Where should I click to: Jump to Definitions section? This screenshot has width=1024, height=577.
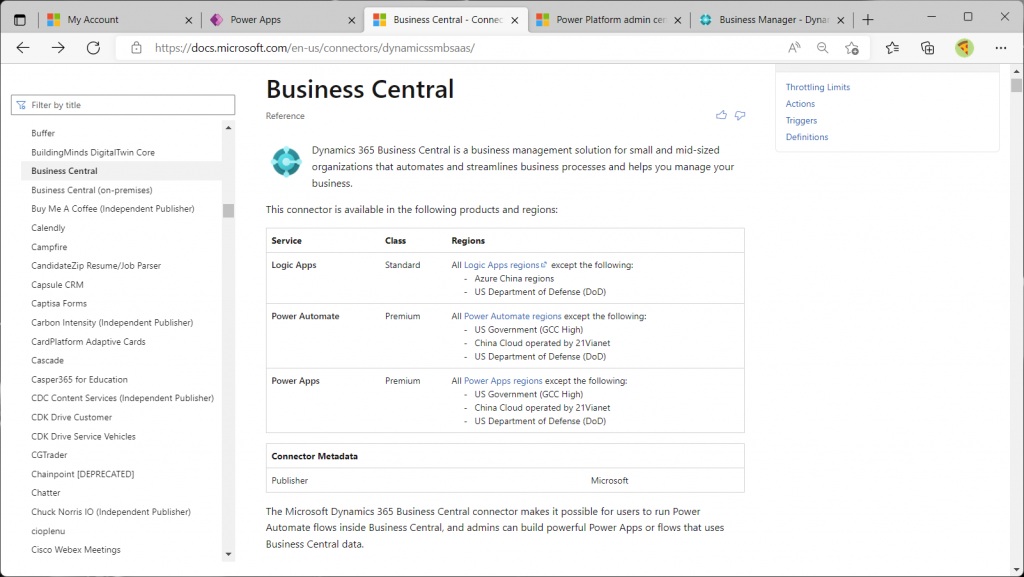[x=807, y=137]
